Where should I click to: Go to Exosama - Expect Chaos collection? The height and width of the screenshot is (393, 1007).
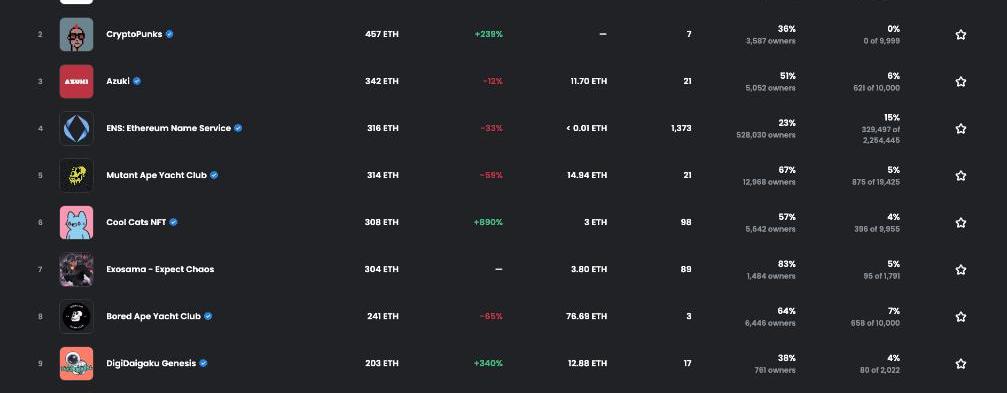tap(160, 269)
